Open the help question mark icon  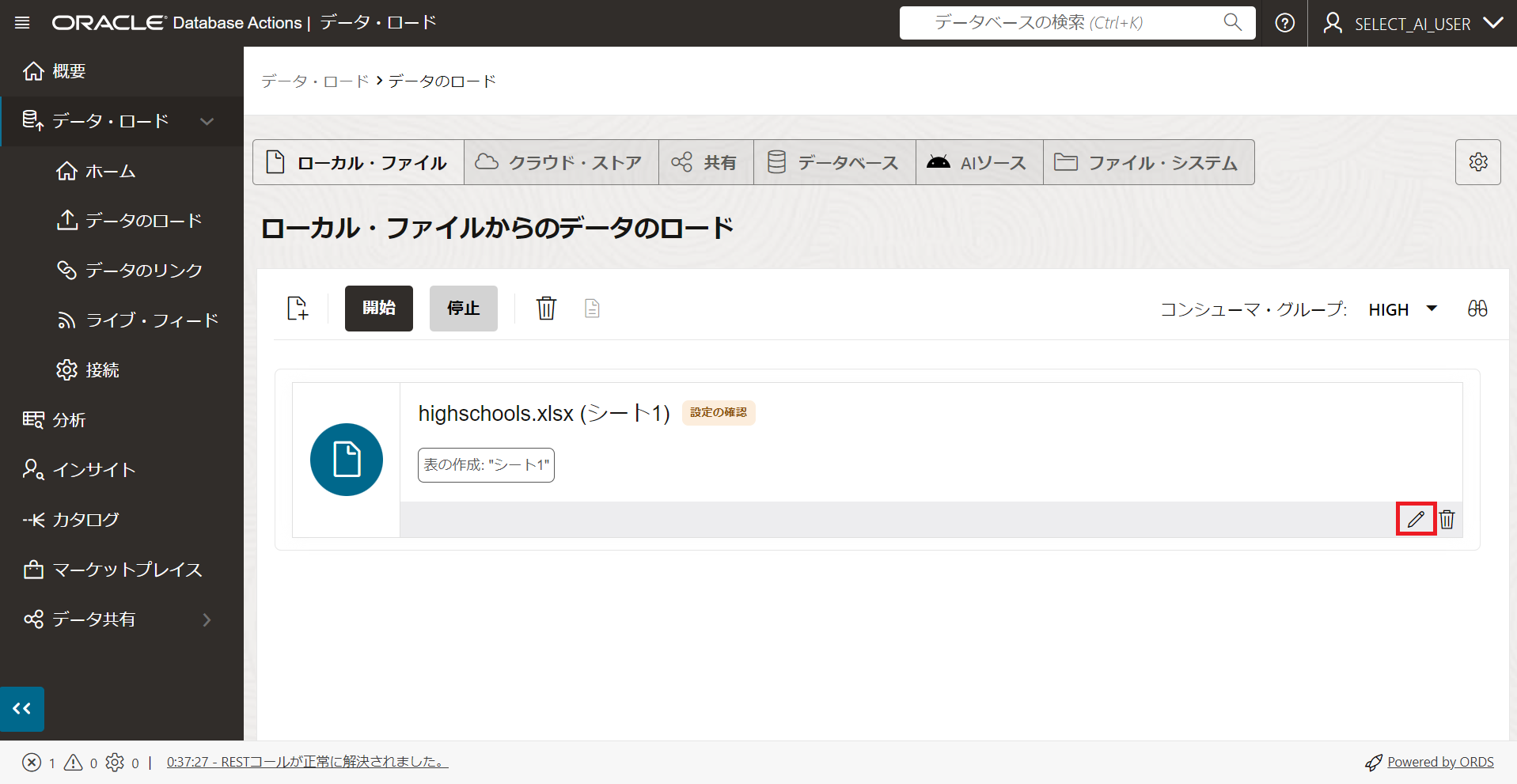(1285, 23)
